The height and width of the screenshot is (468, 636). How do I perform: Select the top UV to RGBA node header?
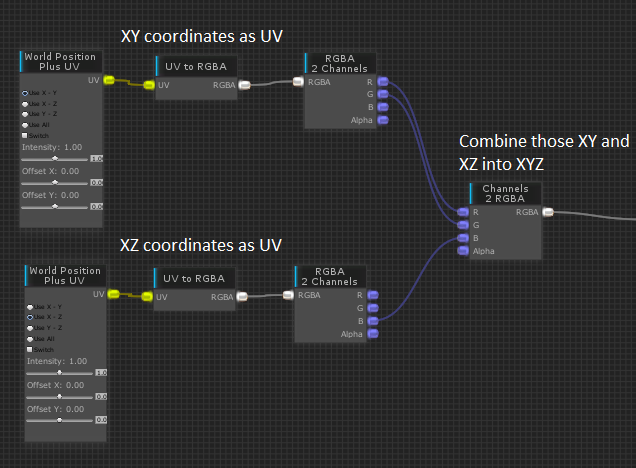[196, 66]
